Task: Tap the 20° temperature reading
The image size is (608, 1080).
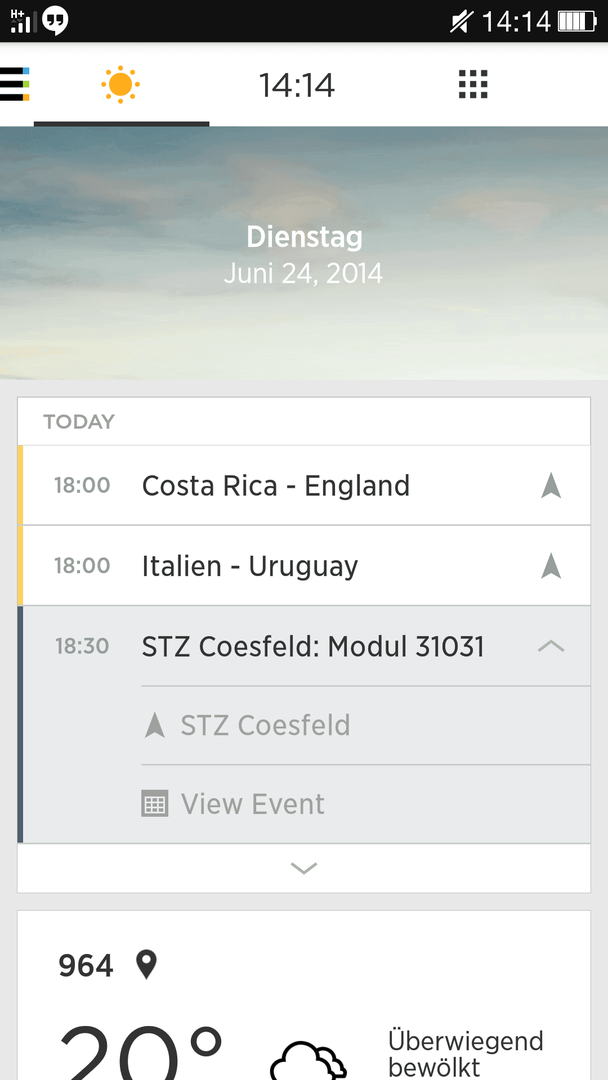Action: click(141, 1052)
